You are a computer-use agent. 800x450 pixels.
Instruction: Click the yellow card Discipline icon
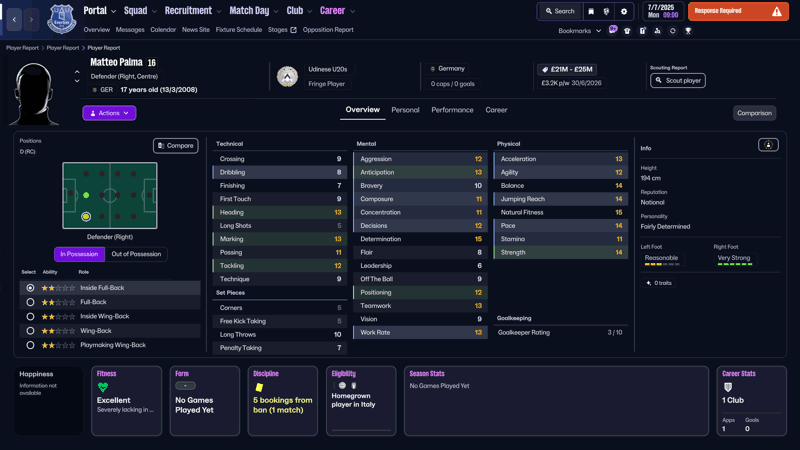tap(259, 387)
